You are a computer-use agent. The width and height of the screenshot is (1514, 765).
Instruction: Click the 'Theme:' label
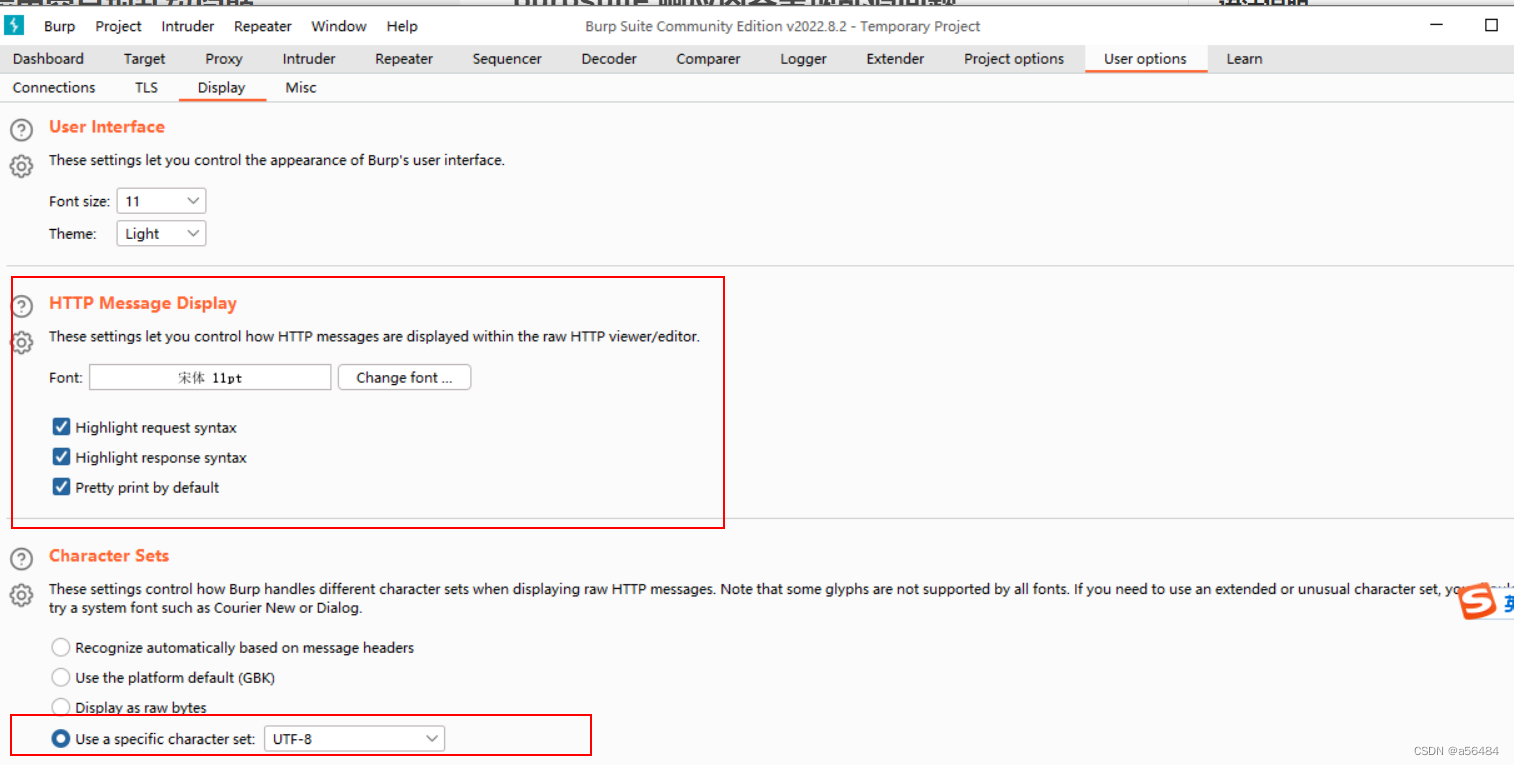pyautogui.click(x=73, y=233)
